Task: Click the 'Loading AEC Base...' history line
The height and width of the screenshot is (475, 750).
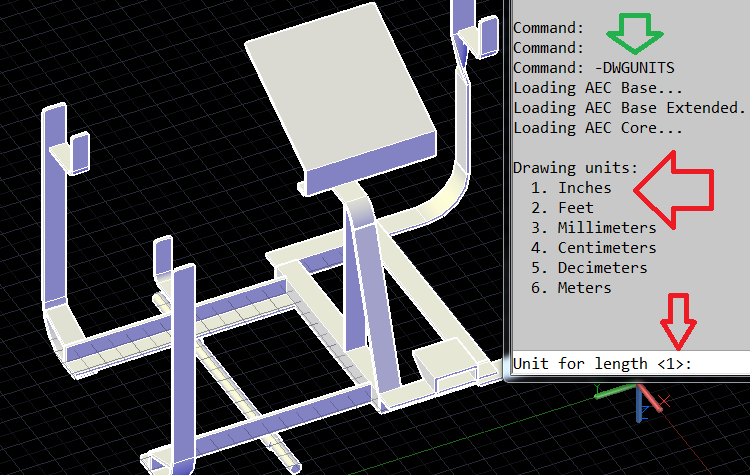Action: coord(598,88)
